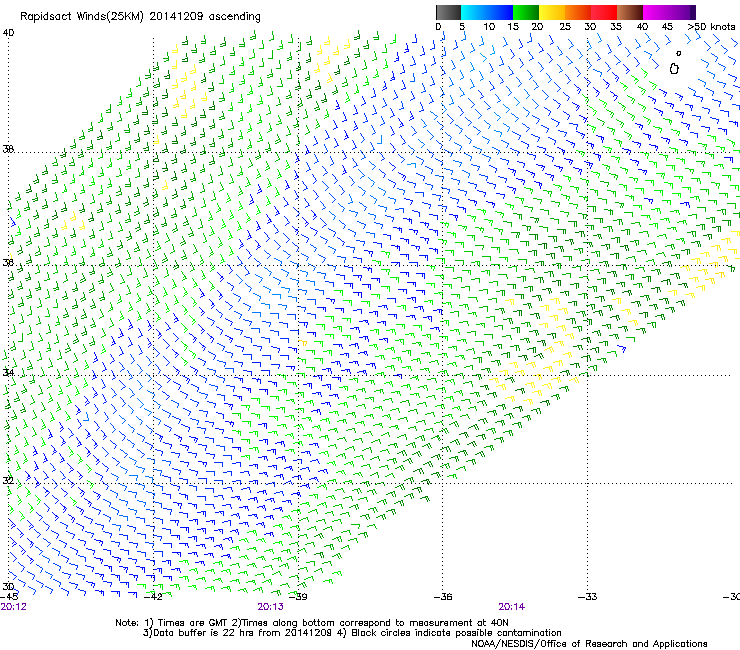
Task: Click the '35' label under the color scale
Action: click(616, 27)
